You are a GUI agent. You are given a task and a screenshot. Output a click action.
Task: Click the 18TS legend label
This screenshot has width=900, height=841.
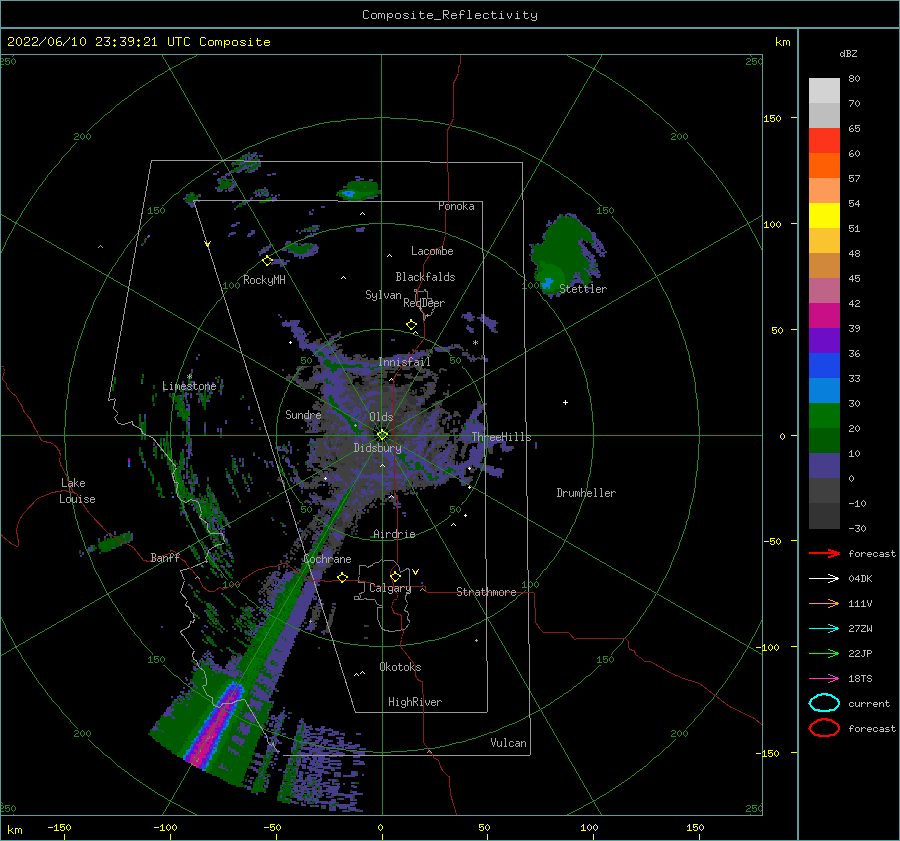(x=860, y=679)
